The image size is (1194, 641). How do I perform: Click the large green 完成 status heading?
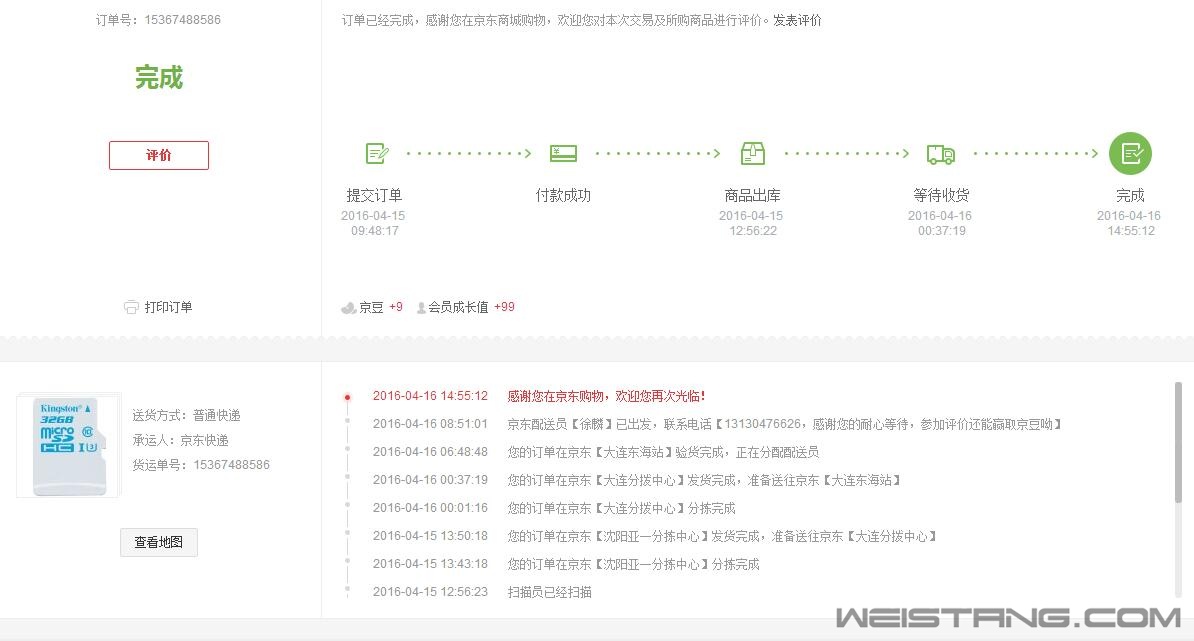pyautogui.click(x=159, y=78)
